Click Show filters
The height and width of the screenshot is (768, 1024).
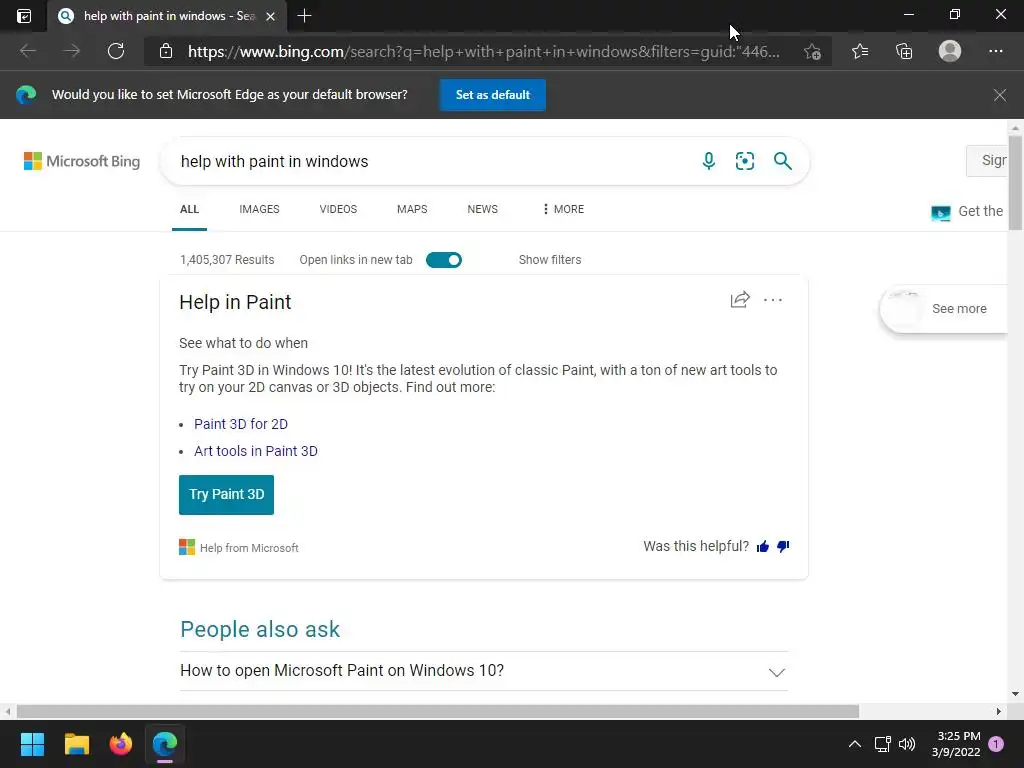(x=550, y=260)
